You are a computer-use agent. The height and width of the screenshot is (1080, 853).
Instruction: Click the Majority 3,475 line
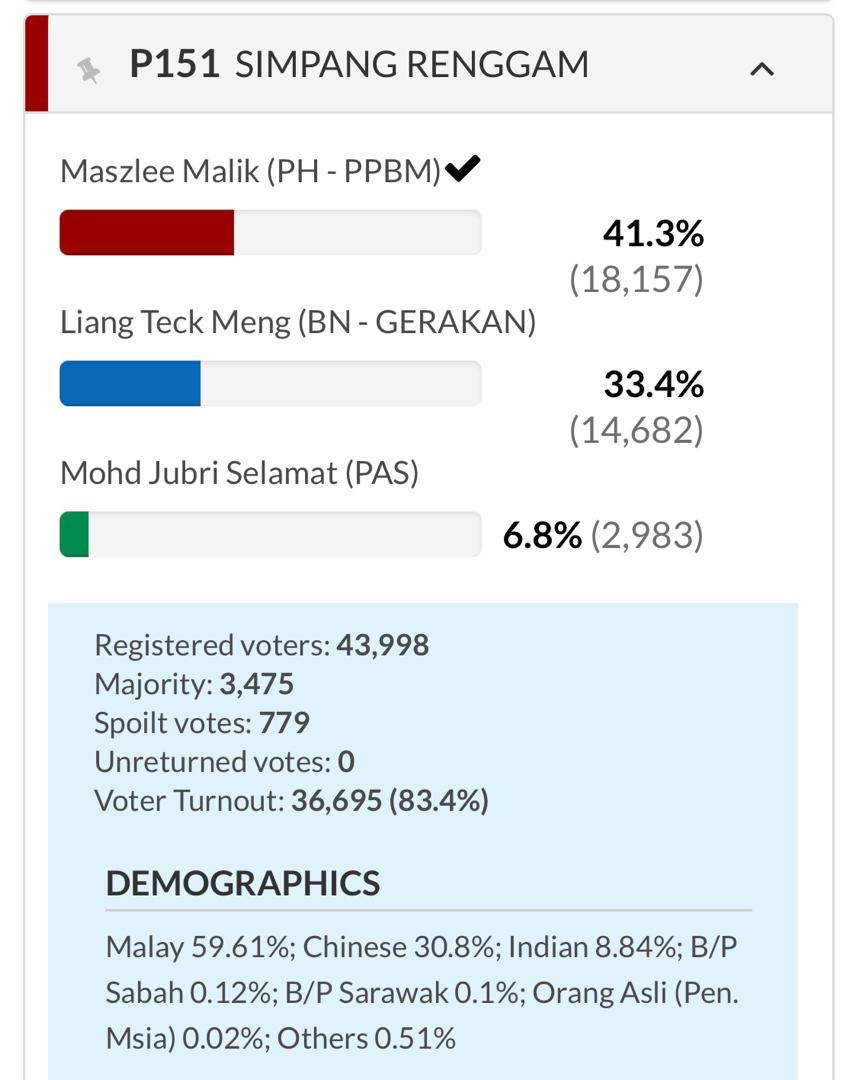coord(194,684)
